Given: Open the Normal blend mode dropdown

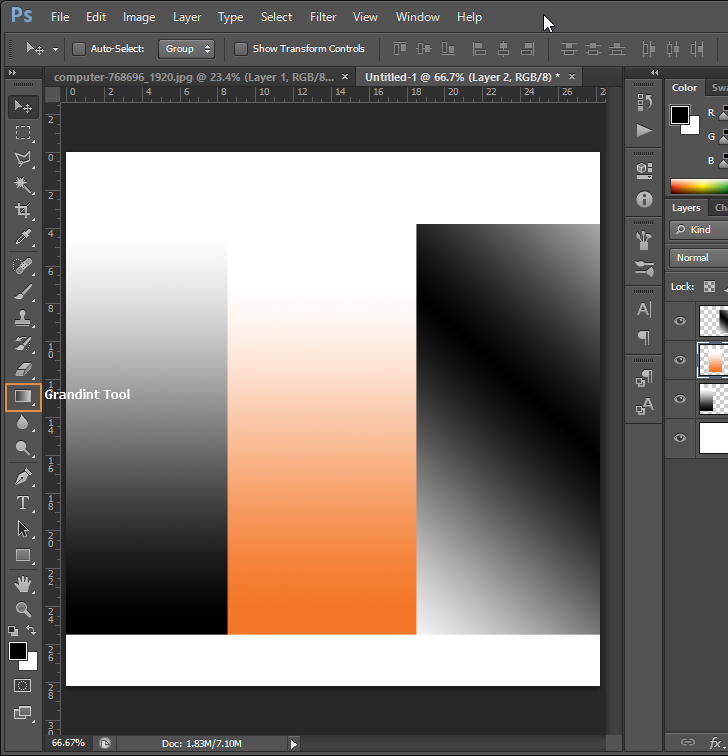Looking at the screenshot, I should pos(699,258).
